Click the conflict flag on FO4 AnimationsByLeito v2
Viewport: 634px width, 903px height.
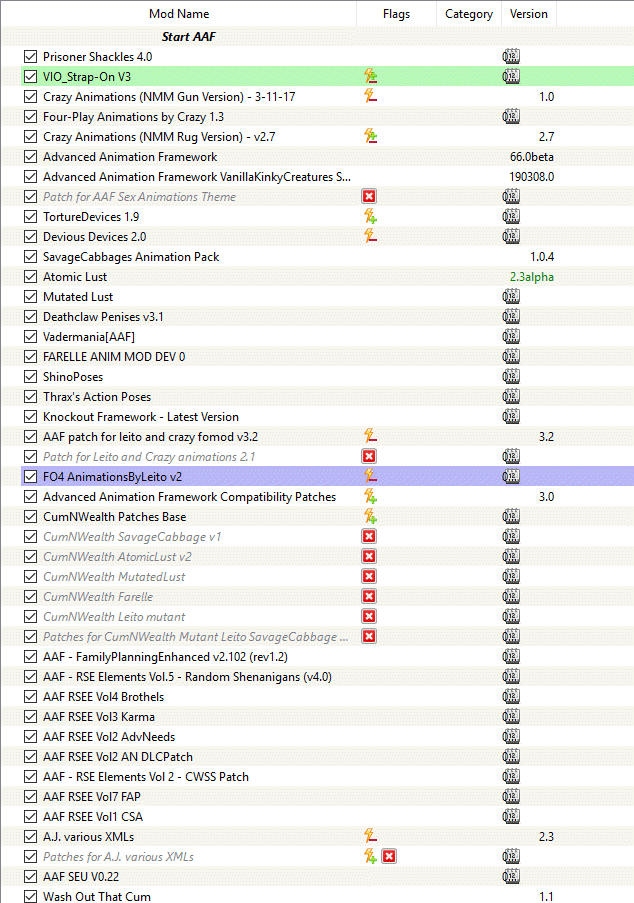pos(370,476)
